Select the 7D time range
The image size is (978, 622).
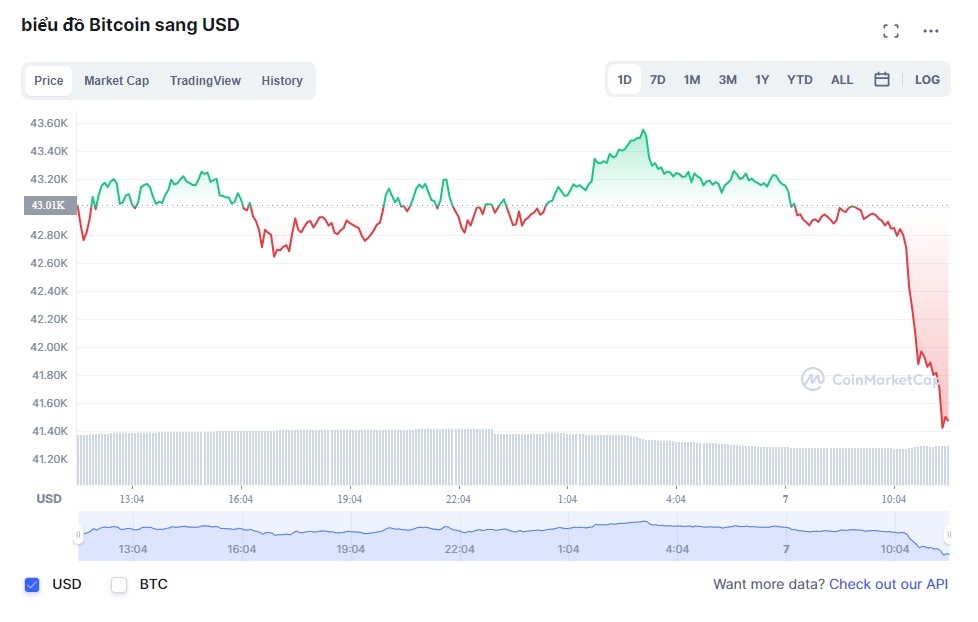point(657,79)
